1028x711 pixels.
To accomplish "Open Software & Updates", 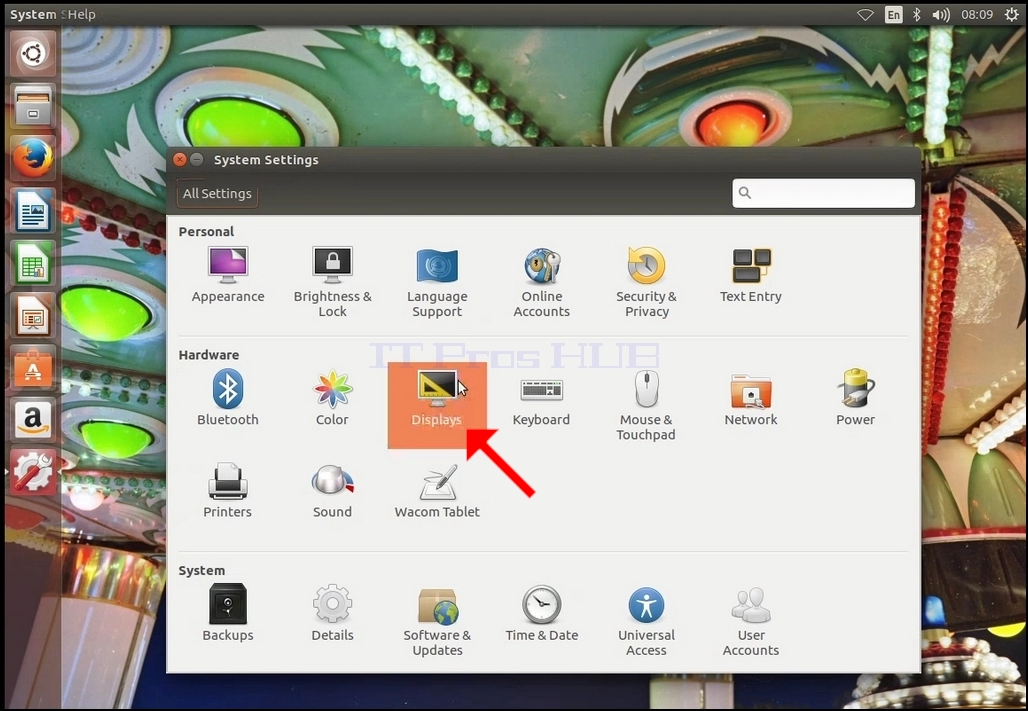I will 437,621.
